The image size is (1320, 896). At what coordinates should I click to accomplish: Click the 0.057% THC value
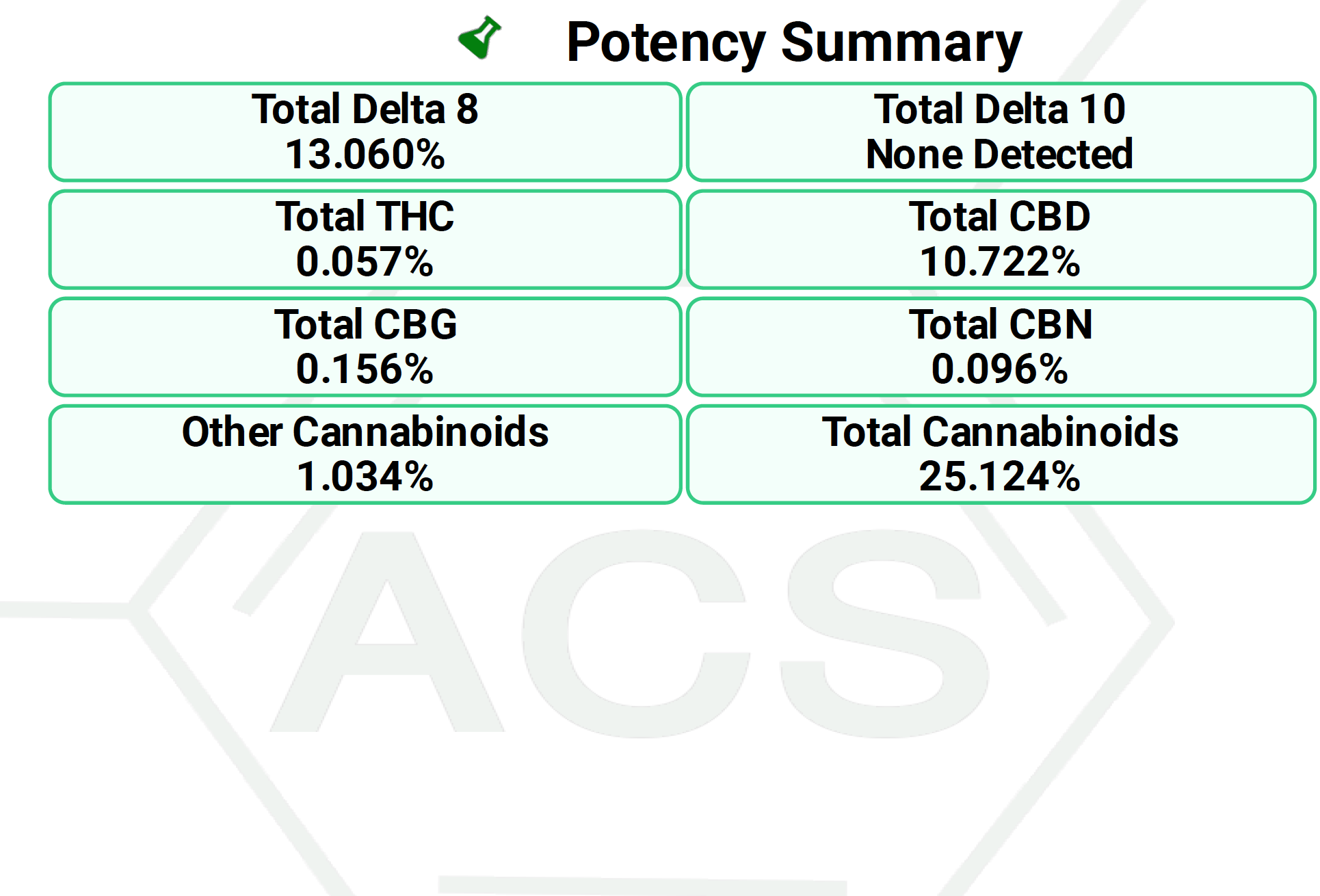coord(365,261)
